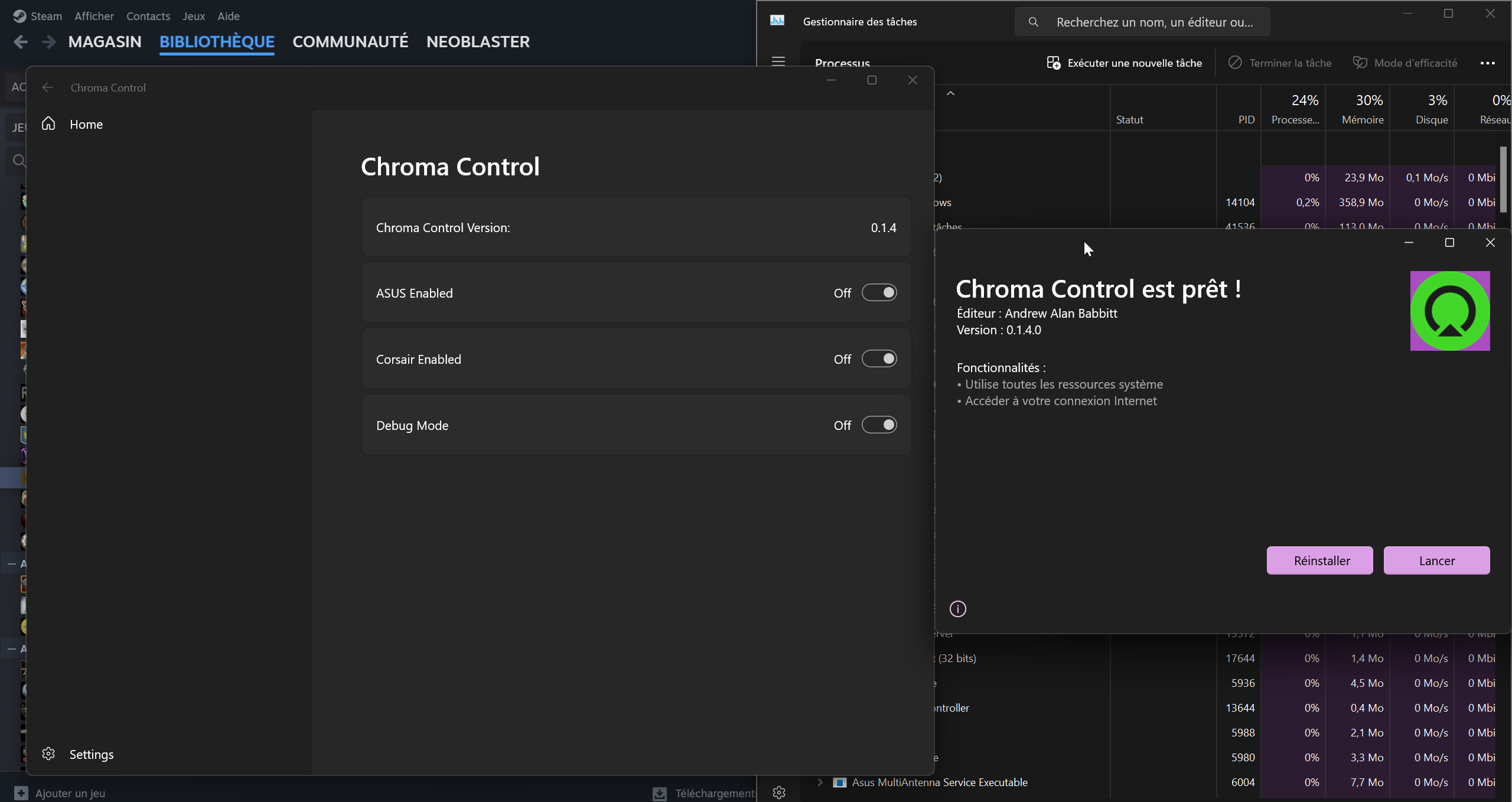Open Téléchargements via the download icon
The image size is (1512, 802).
[x=659, y=793]
